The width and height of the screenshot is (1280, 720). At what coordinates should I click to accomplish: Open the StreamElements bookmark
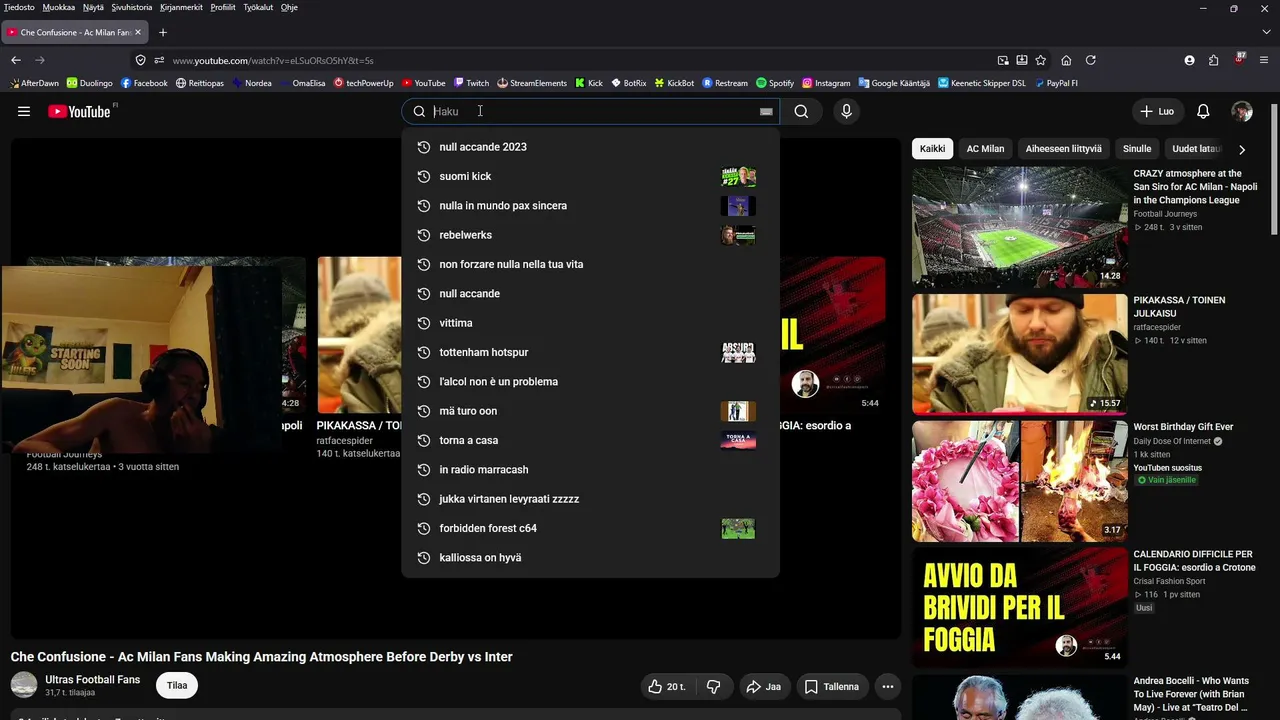(x=532, y=83)
